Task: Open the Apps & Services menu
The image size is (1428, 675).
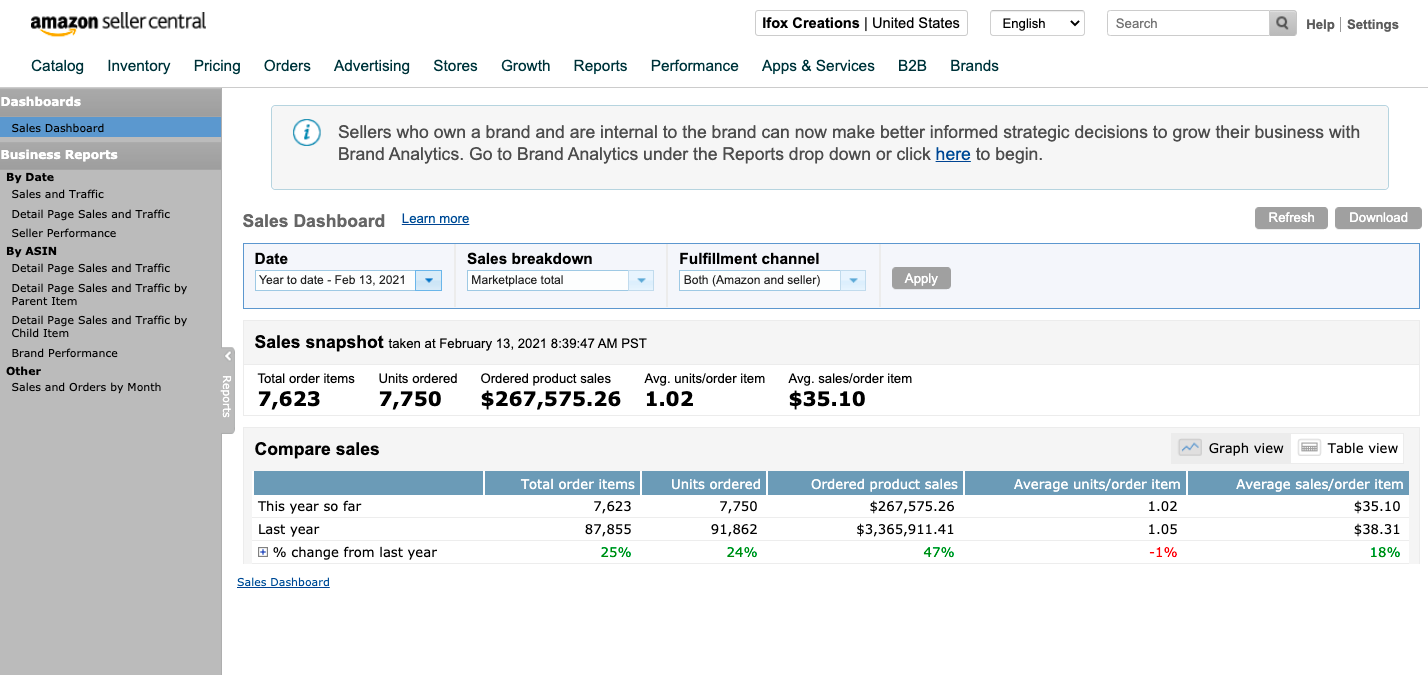Action: pos(818,66)
